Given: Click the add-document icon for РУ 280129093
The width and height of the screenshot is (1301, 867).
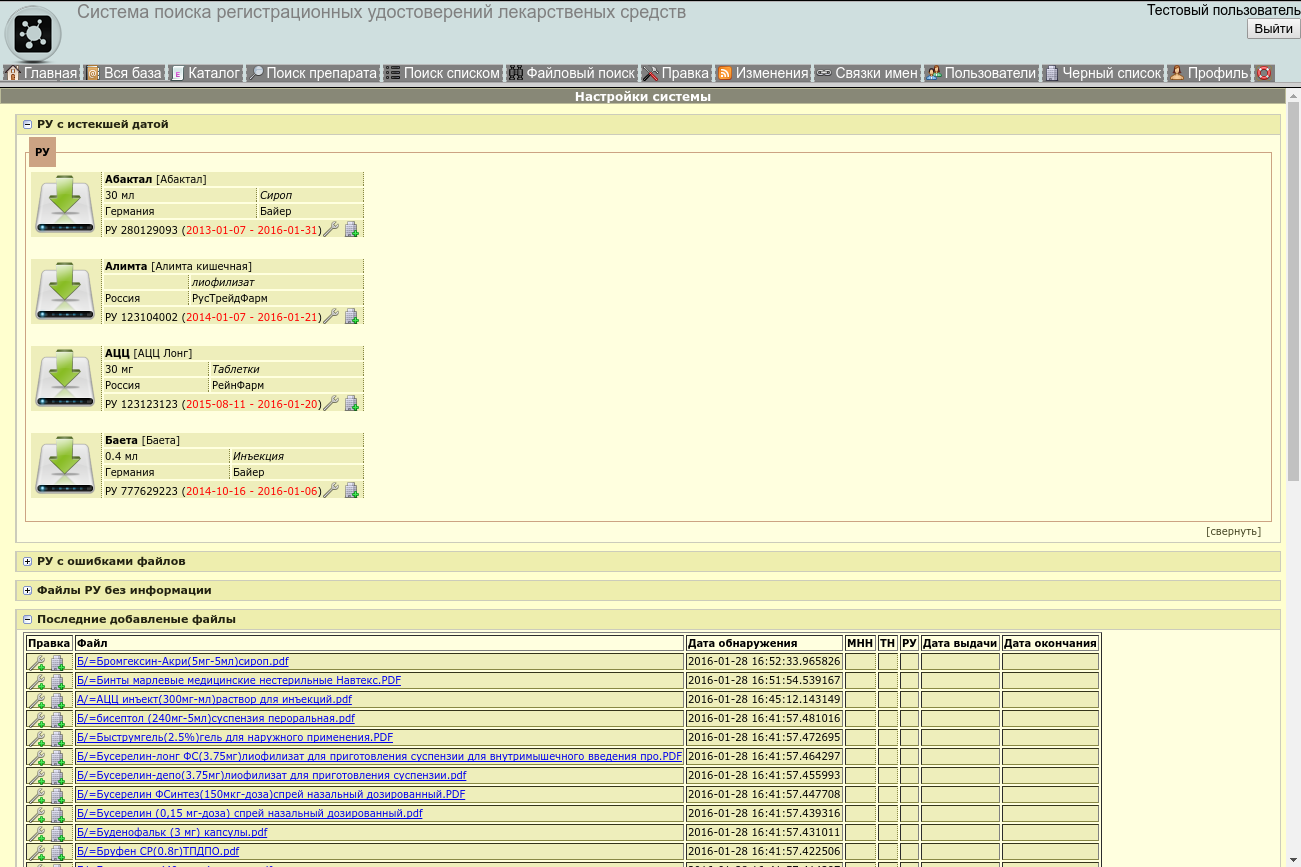Looking at the screenshot, I should pos(351,230).
